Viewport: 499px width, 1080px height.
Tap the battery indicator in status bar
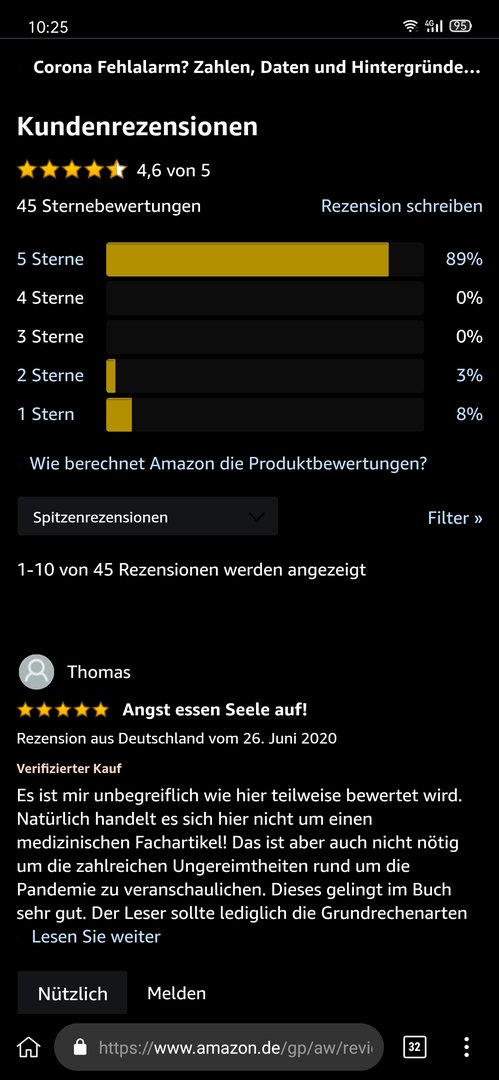460,26
